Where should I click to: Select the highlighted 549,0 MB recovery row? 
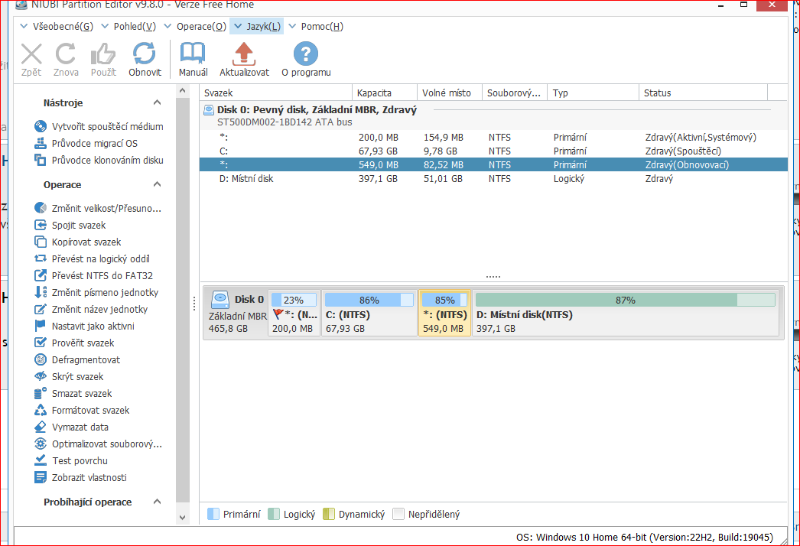(x=493, y=165)
